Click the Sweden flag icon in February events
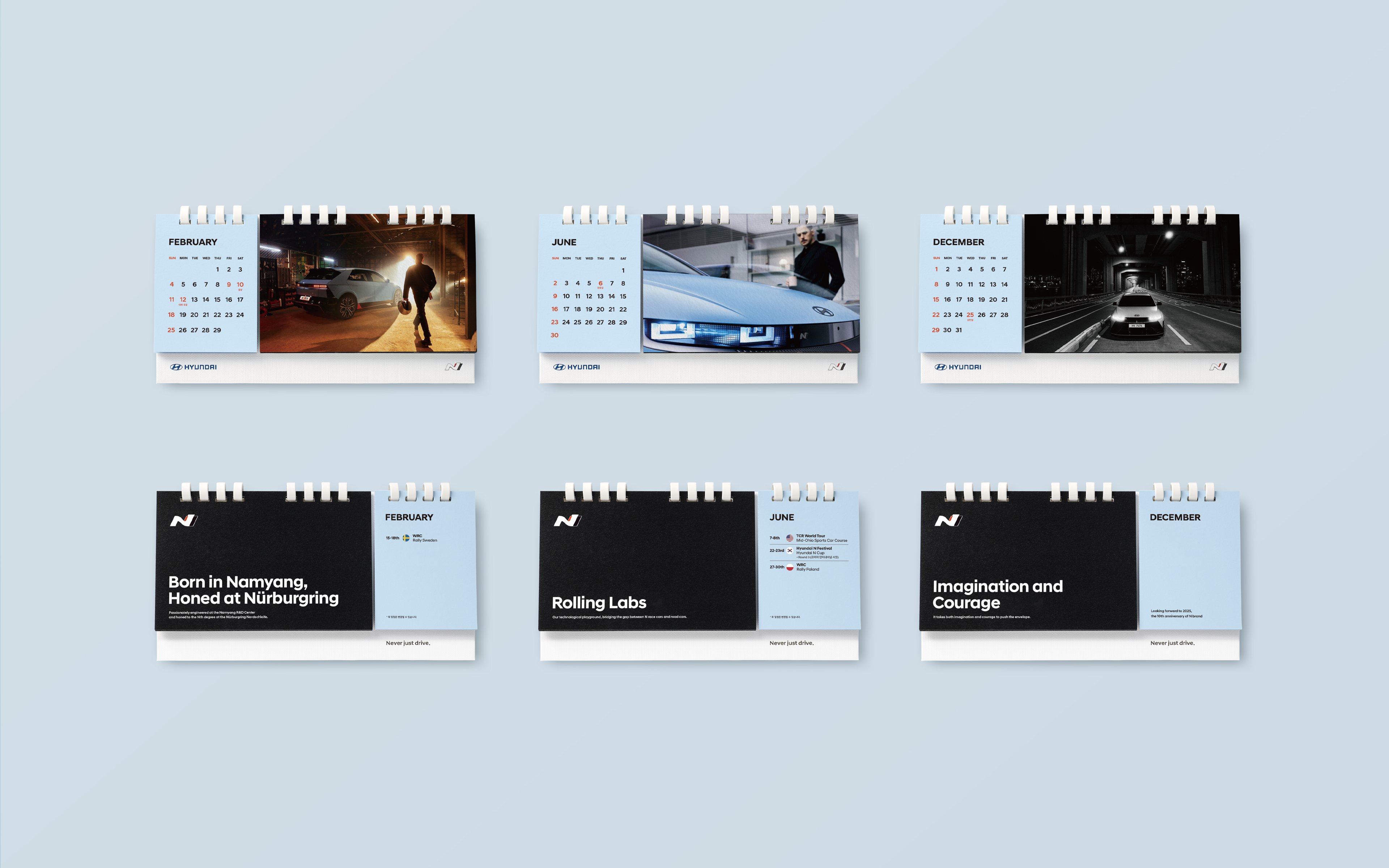Viewport: 1389px width, 868px height. tap(406, 538)
